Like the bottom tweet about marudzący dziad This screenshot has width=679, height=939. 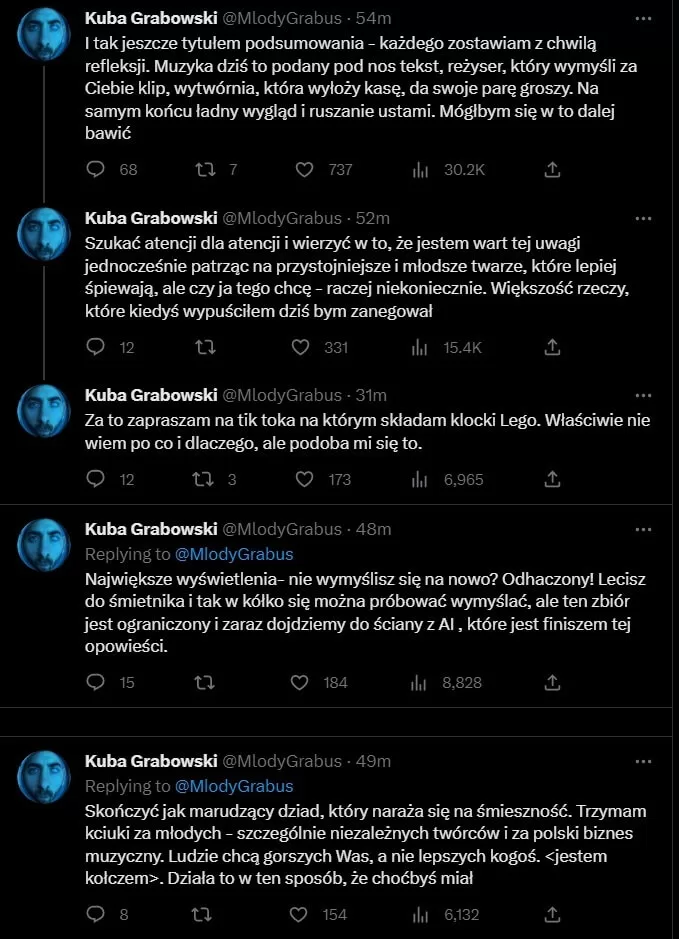coord(300,914)
